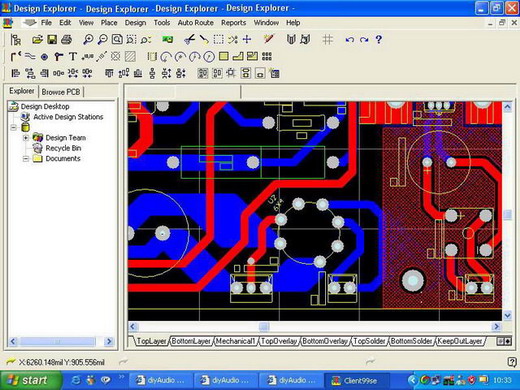Select the Zoom In magnifier icon
The image size is (520, 390).
click(88, 40)
